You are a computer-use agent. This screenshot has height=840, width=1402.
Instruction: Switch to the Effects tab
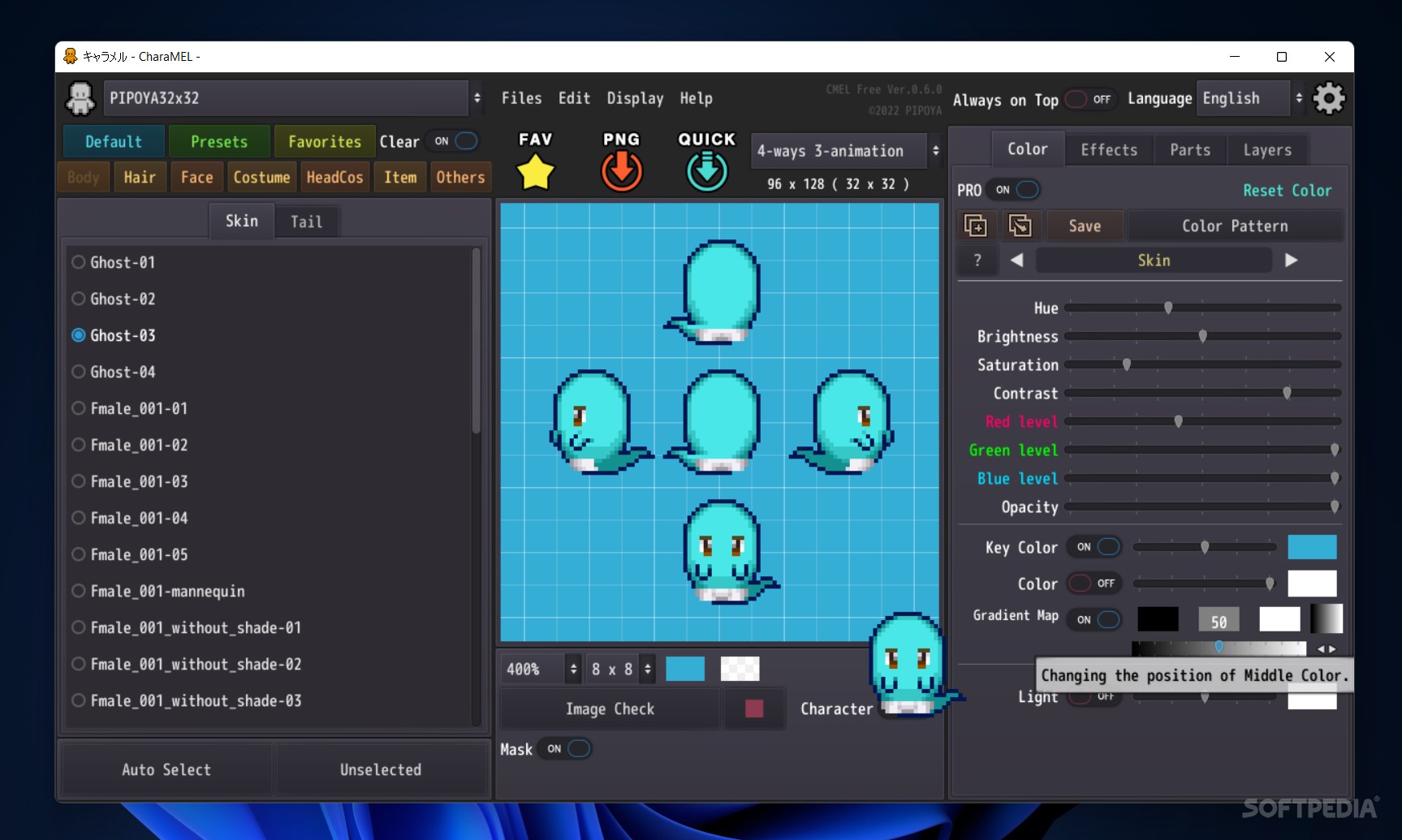(x=1109, y=150)
